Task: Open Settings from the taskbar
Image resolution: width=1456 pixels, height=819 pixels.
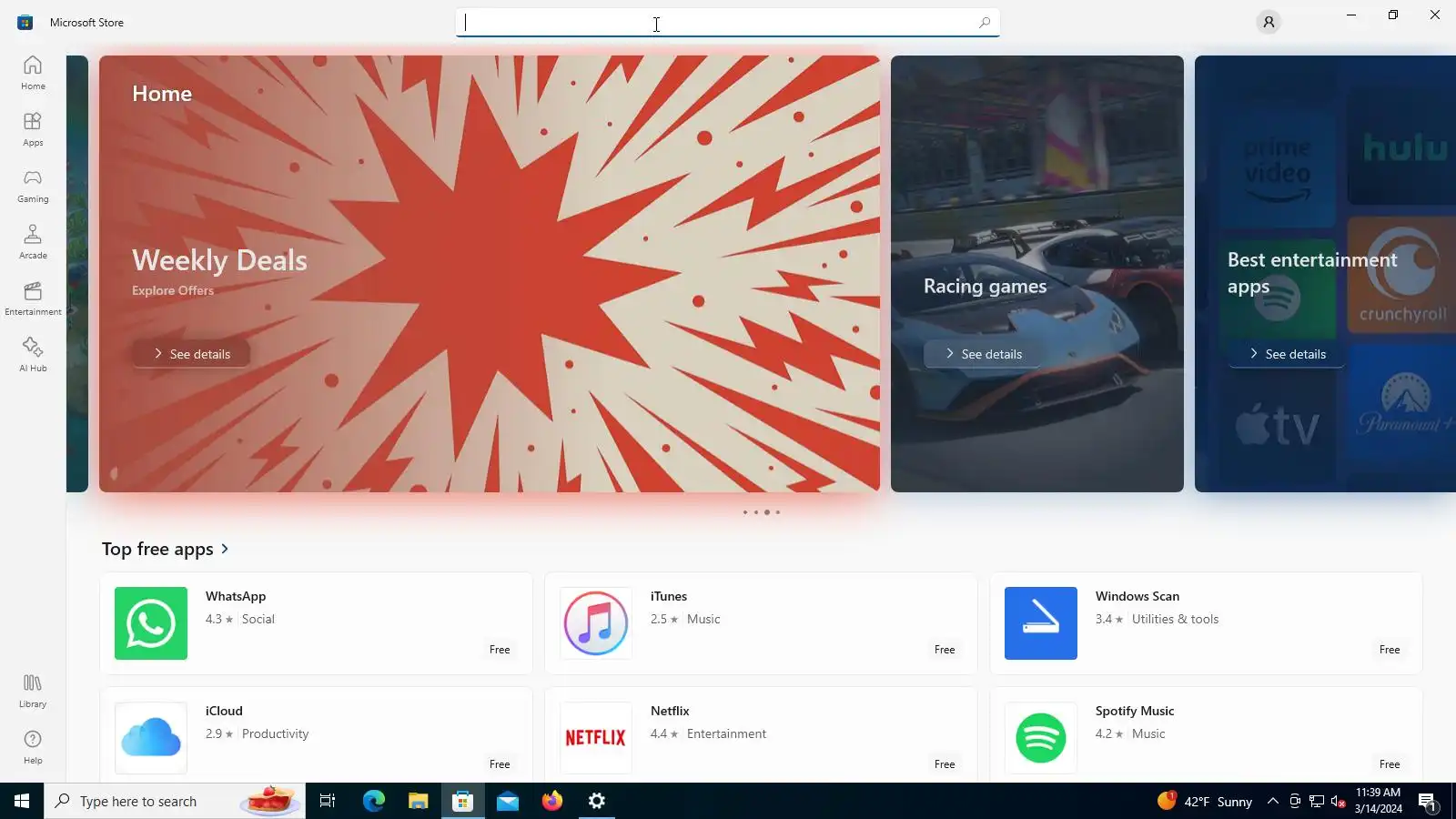Action: (596, 801)
